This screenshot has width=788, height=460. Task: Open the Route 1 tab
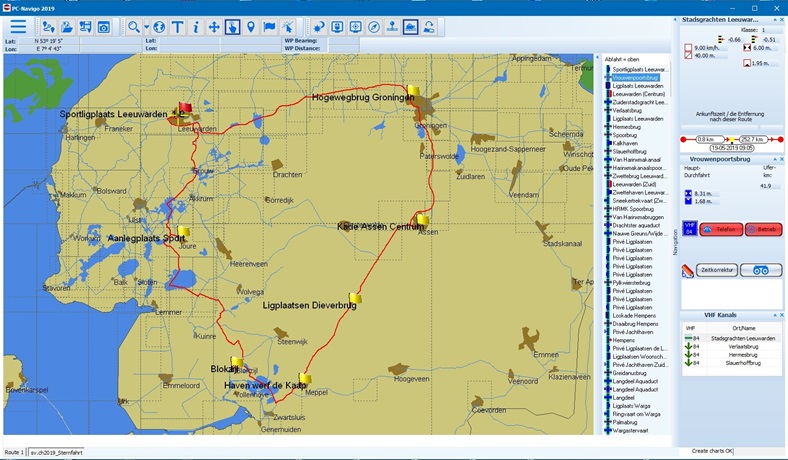click(x=14, y=453)
